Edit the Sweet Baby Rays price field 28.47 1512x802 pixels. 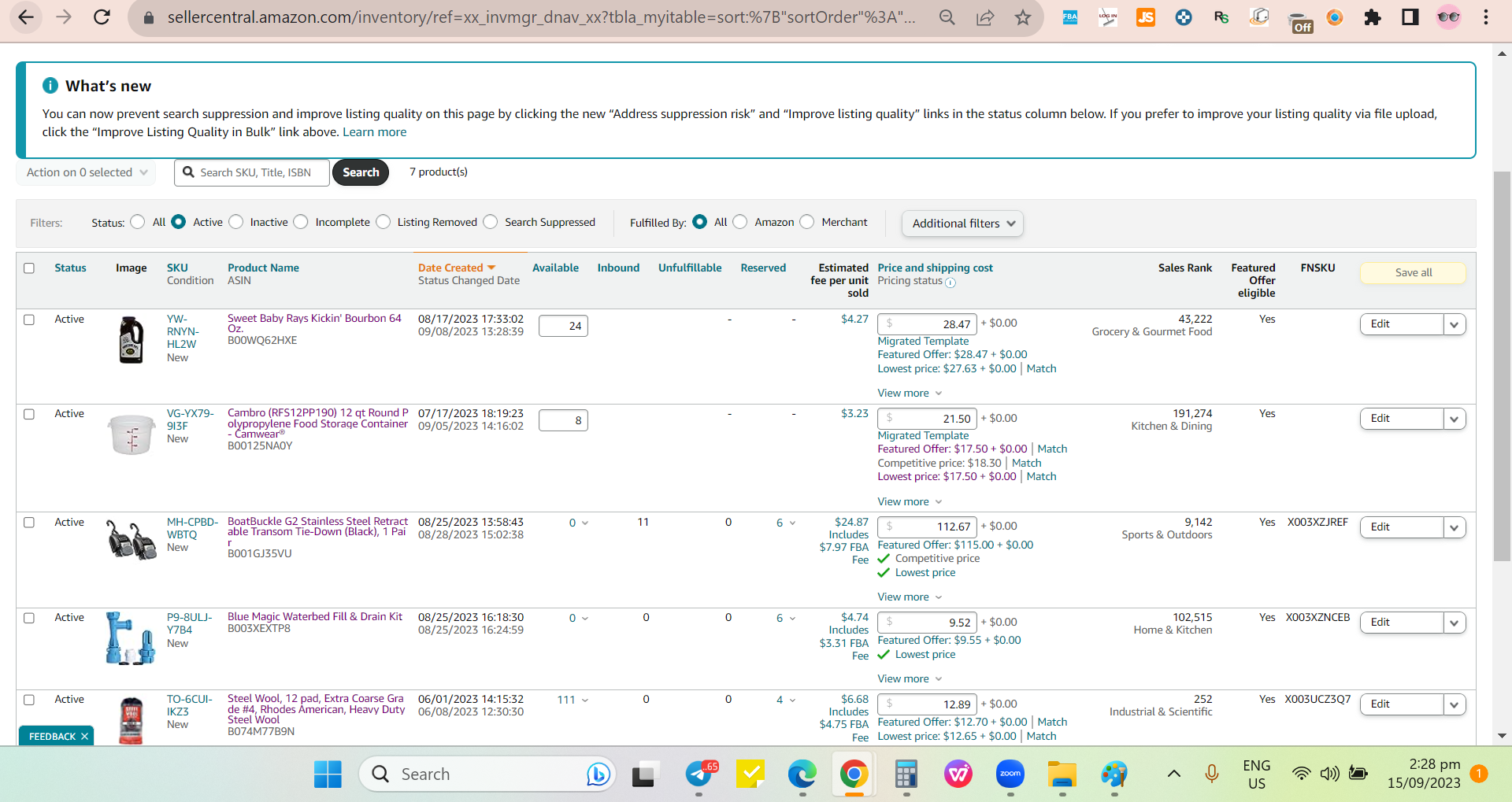pyautogui.click(x=927, y=323)
